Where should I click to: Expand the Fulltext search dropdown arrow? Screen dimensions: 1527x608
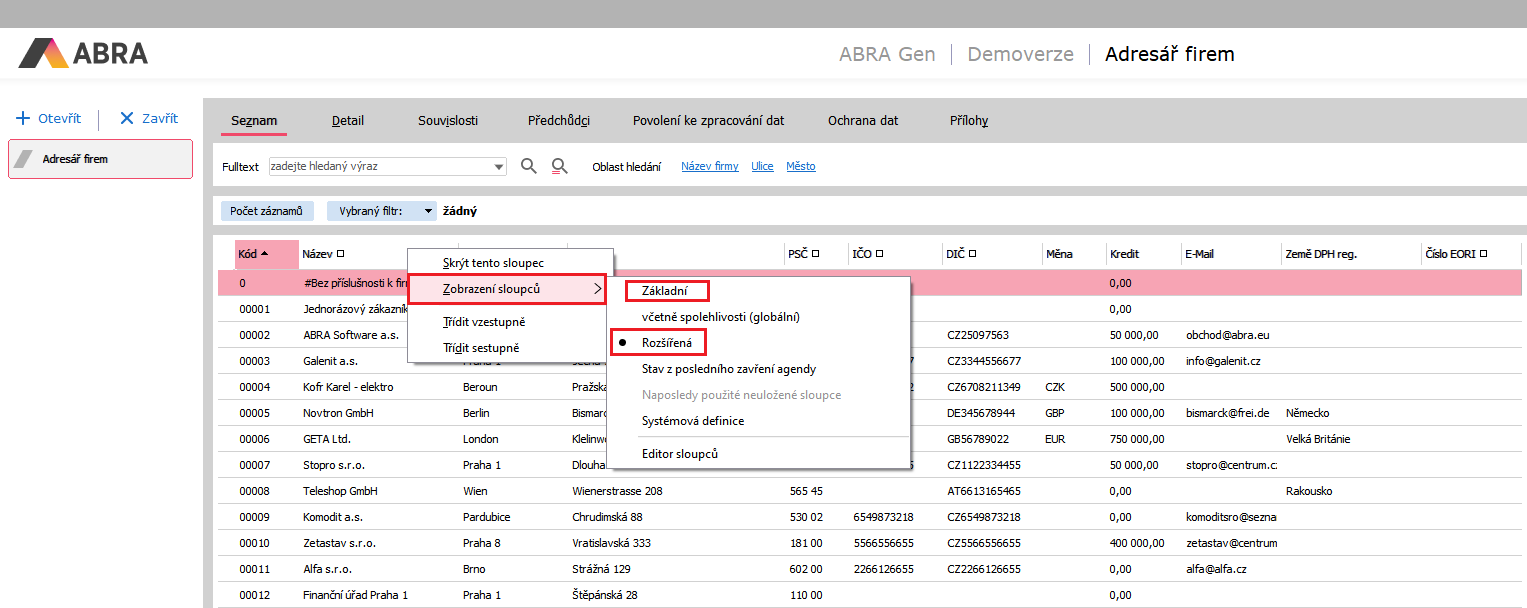pos(499,167)
